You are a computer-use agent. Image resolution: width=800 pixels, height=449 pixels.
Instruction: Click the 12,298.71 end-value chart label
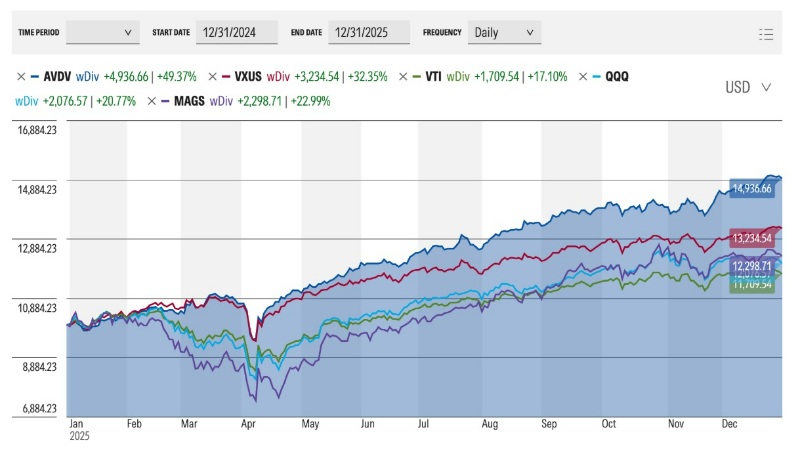(752, 265)
